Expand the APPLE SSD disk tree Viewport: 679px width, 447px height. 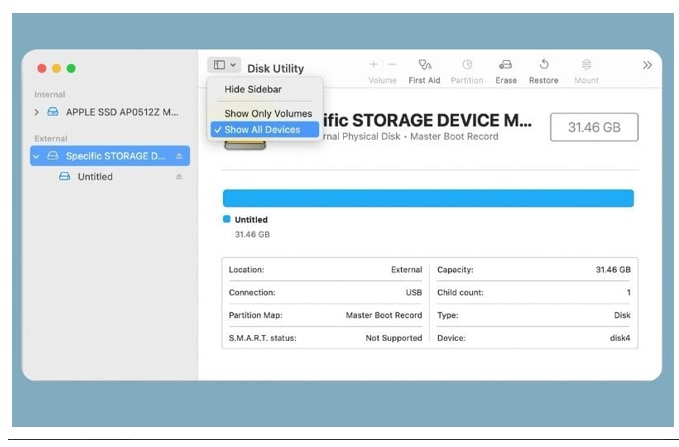(37, 112)
